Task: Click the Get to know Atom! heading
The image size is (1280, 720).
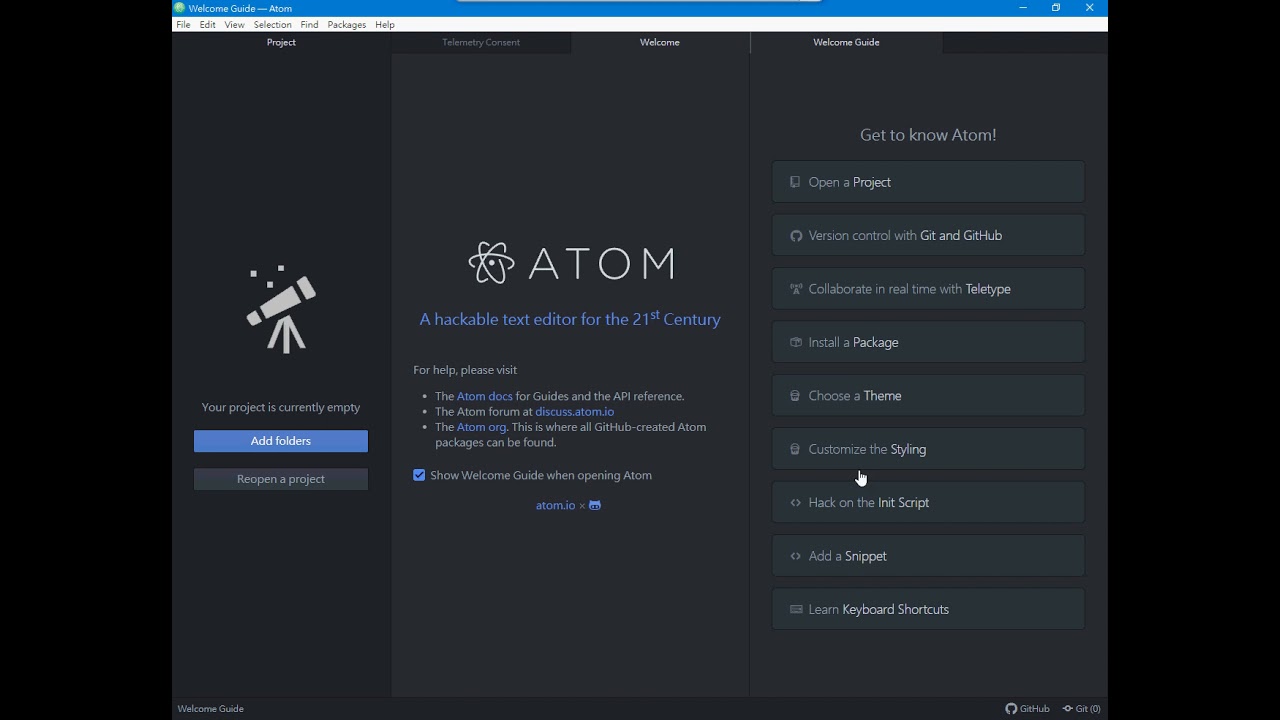Action: click(x=928, y=135)
